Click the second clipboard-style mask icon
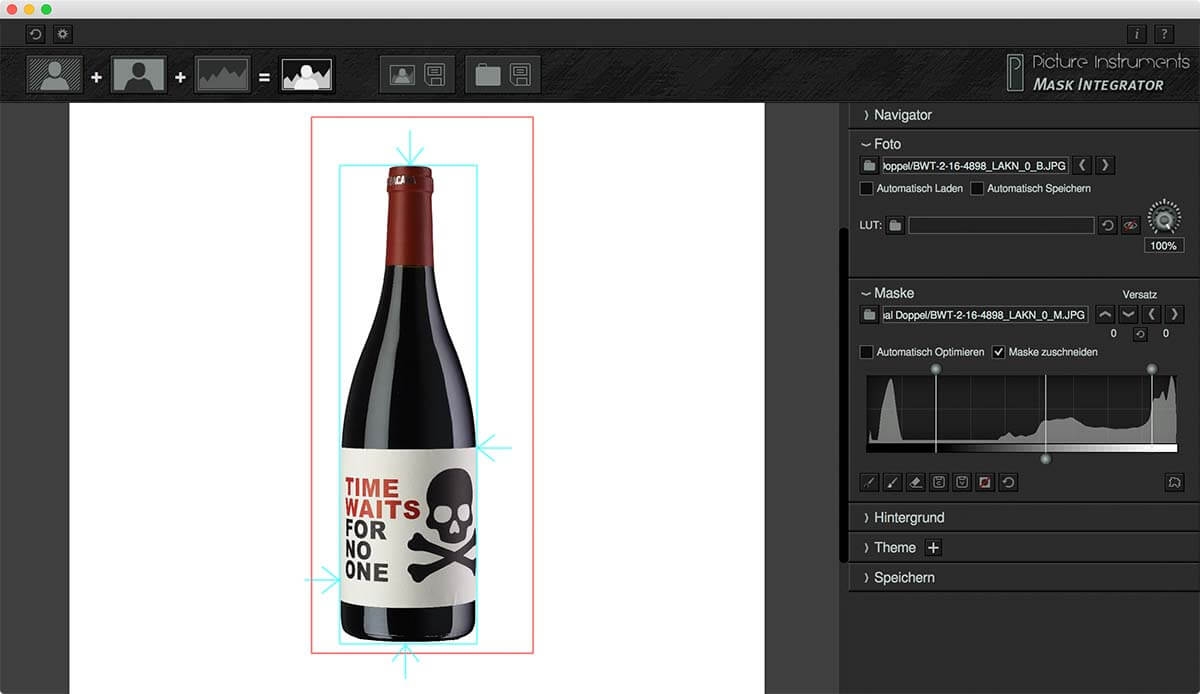The image size is (1200, 694). 962,482
